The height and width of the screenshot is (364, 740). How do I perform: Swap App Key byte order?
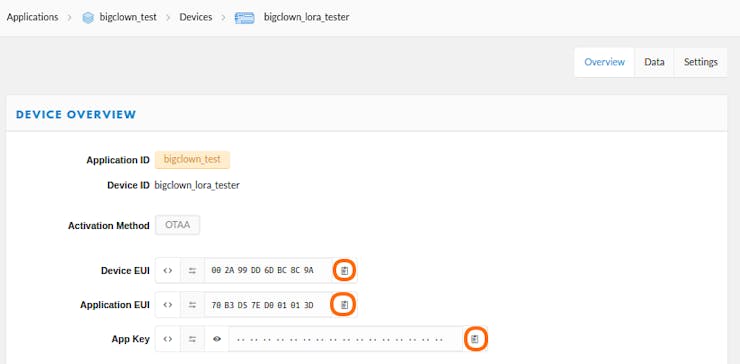coord(192,339)
